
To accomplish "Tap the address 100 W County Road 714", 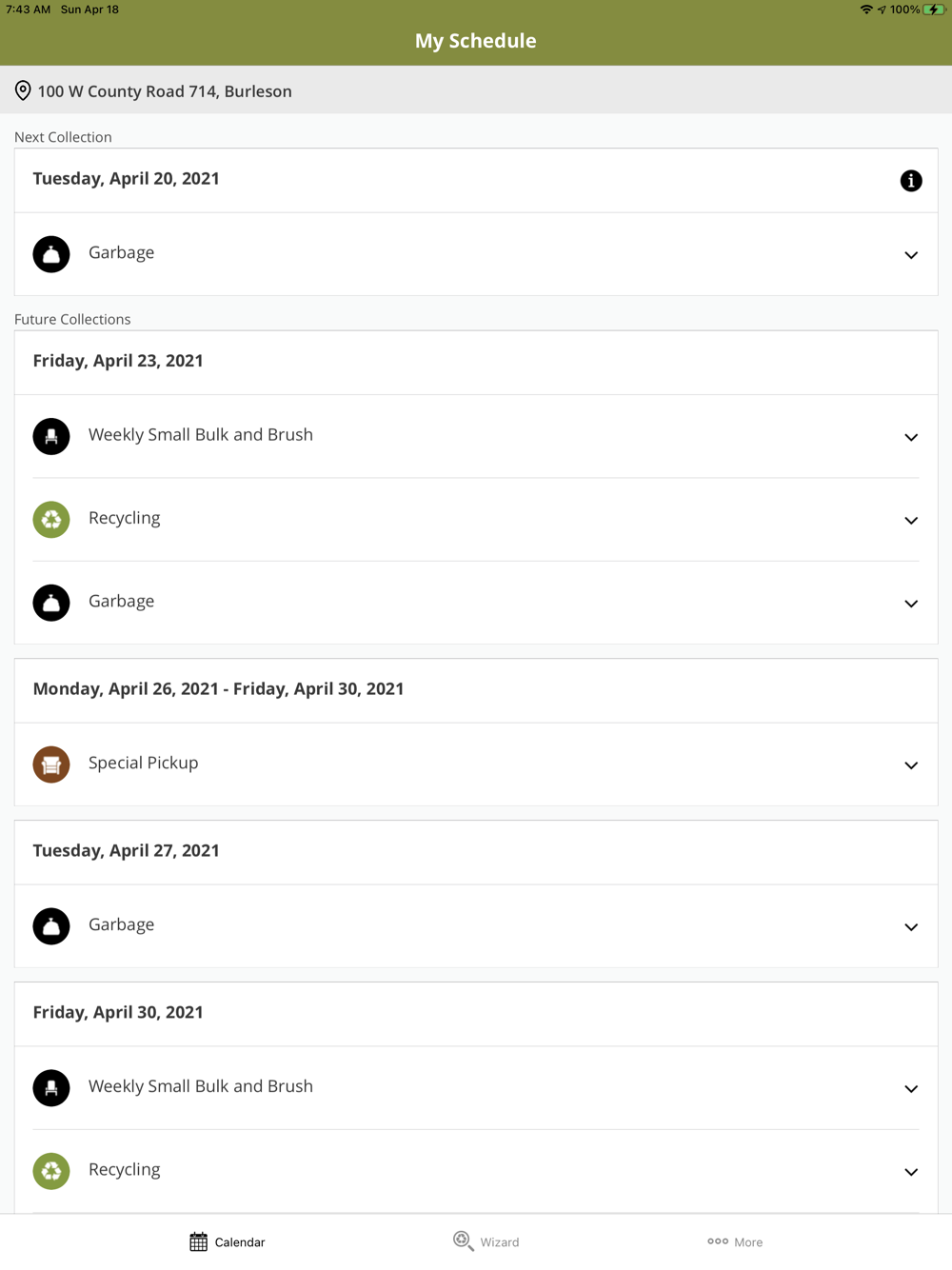I will [x=165, y=91].
